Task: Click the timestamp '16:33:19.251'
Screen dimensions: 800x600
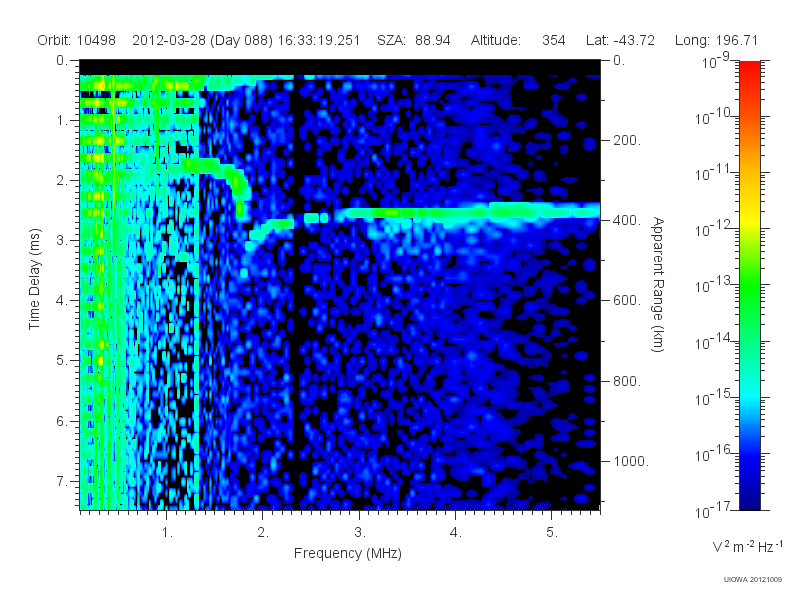Action: point(319,40)
